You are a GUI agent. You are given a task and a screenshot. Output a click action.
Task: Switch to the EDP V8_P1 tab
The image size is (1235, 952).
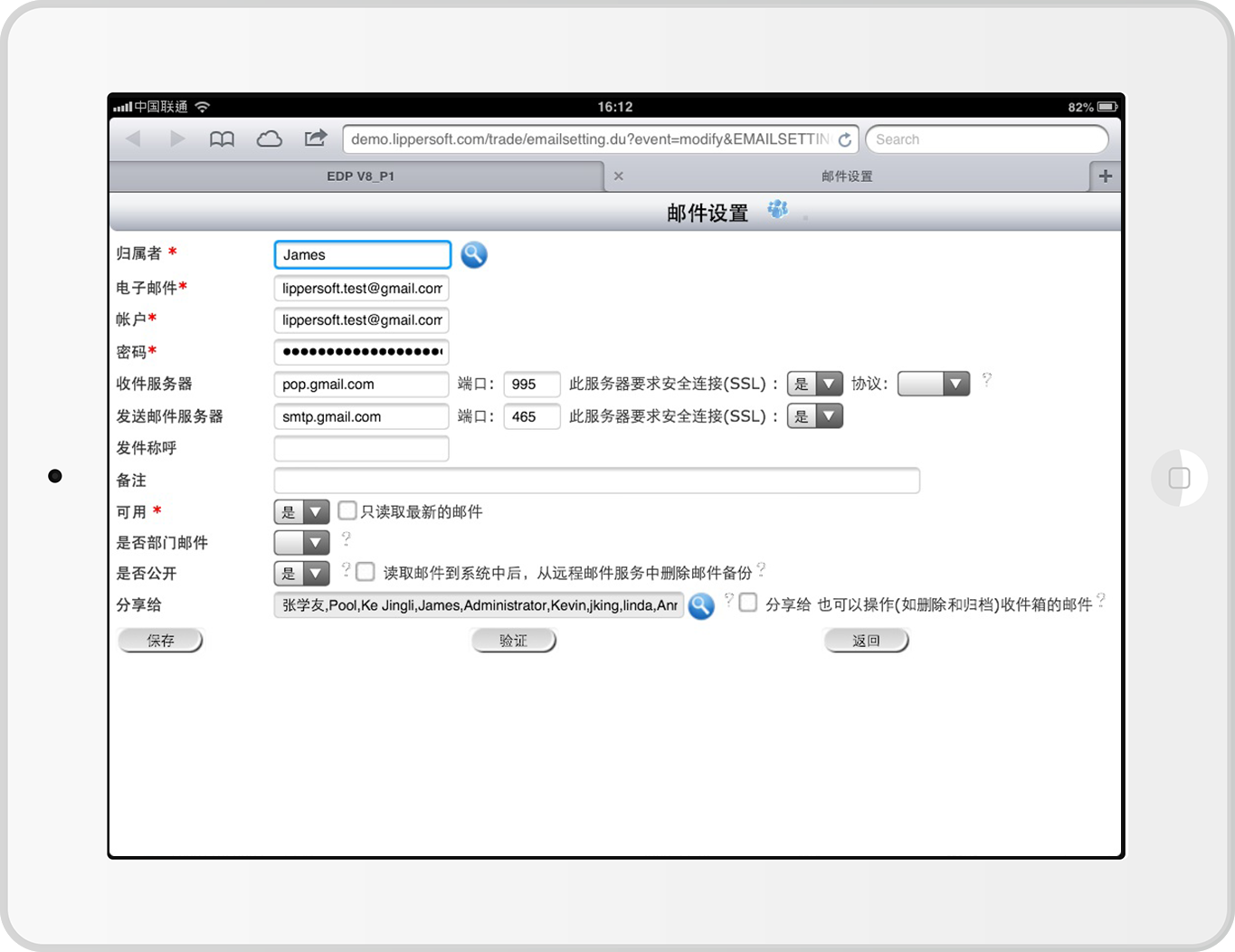pos(360,176)
